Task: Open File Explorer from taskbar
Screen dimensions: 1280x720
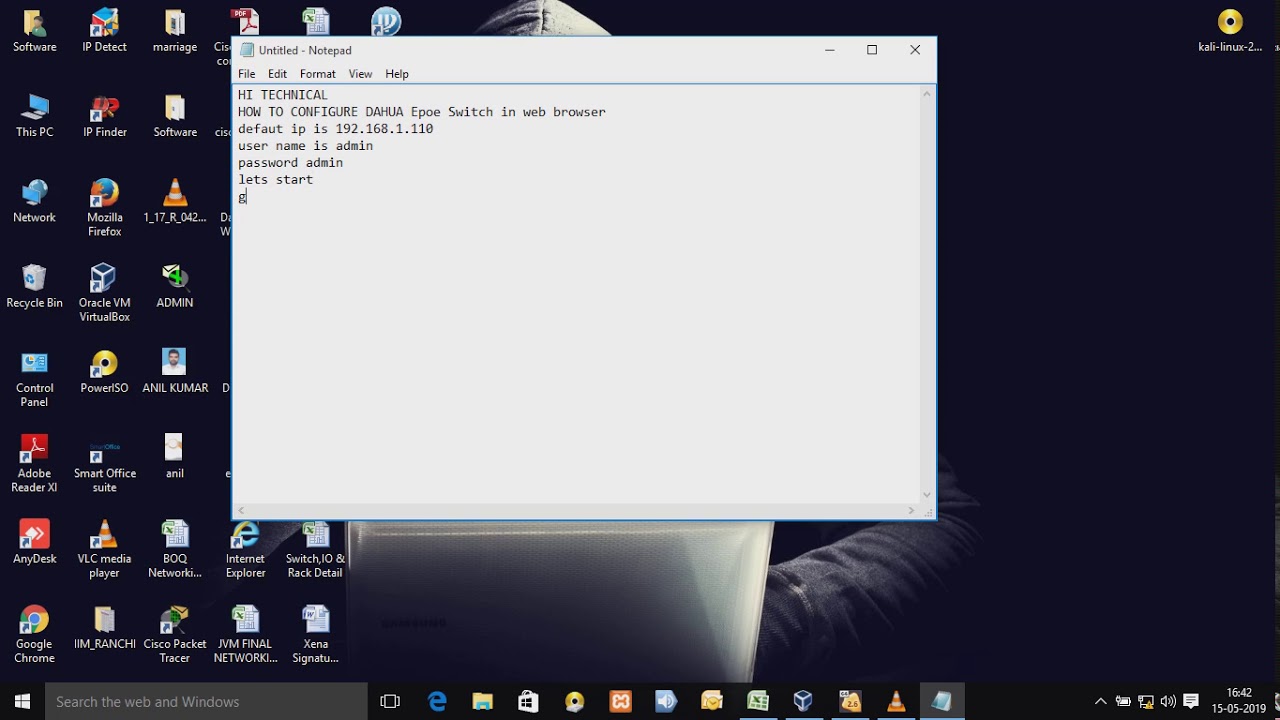Action: (x=483, y=701)
